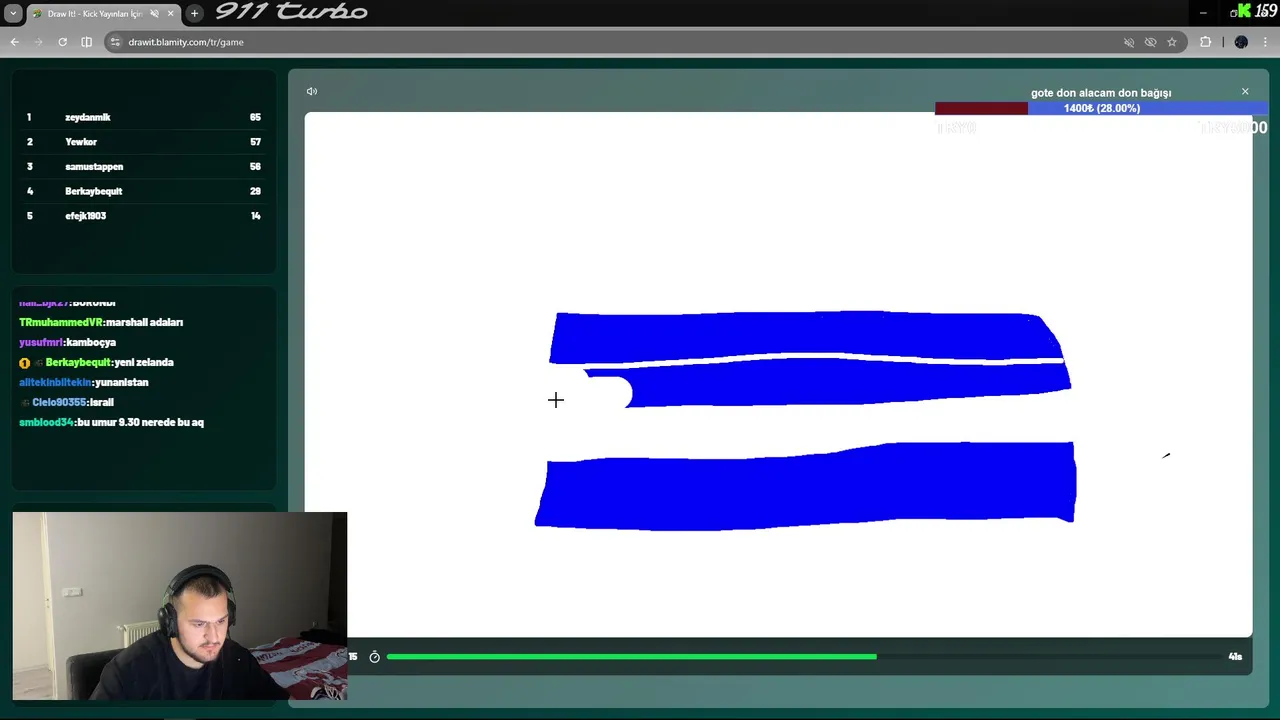The image size is (1280, 720).
Task: Open a new browser tab
Action: click(x=194, y=13)
